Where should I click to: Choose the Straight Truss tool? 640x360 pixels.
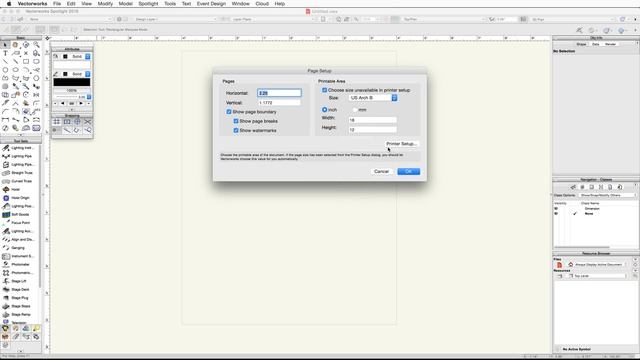(18, 173)
